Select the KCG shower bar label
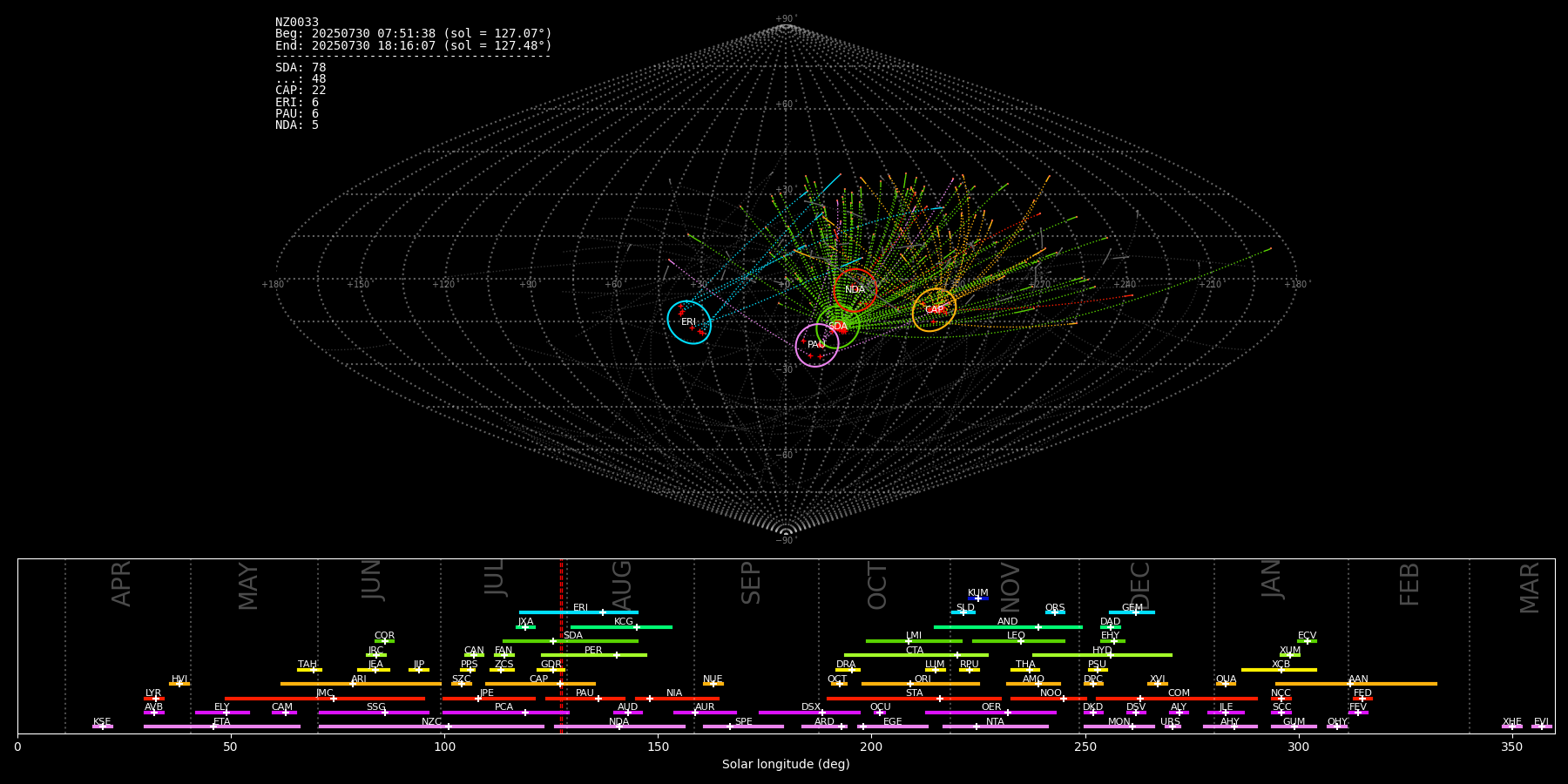Image resolution: width=1568 pixels, height=784 pixels. point(624,621)
